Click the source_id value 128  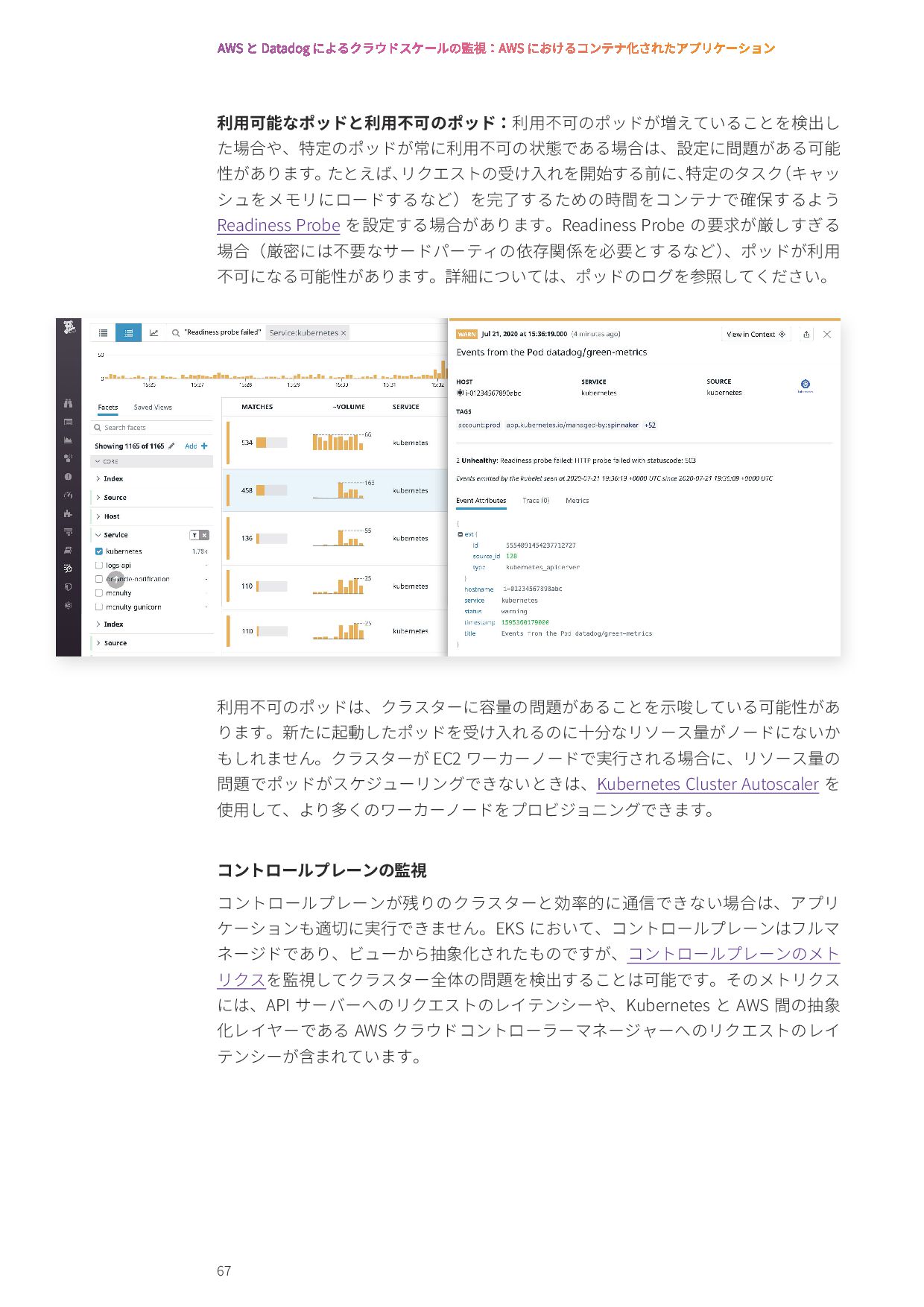point(511,556)
